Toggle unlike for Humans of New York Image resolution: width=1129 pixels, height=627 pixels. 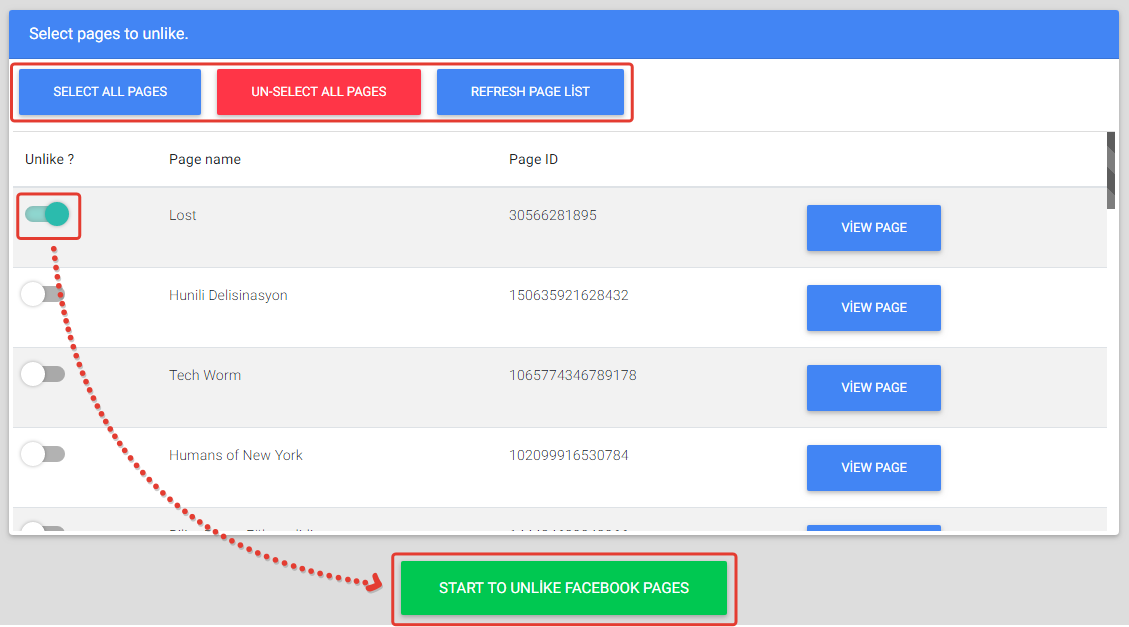pyautogui.click(x=43, y=454)
